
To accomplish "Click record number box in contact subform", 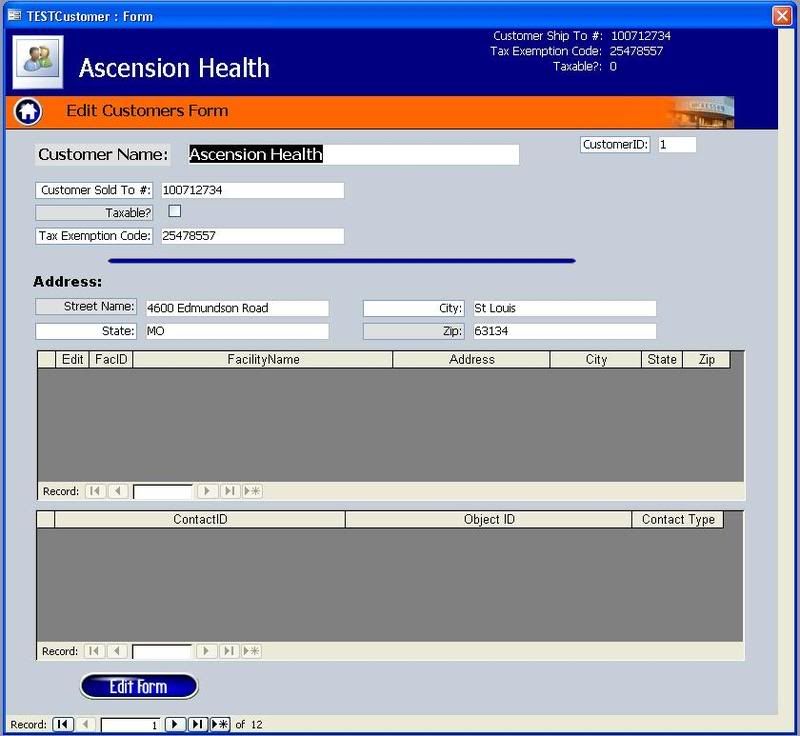I will coord(162,651).
